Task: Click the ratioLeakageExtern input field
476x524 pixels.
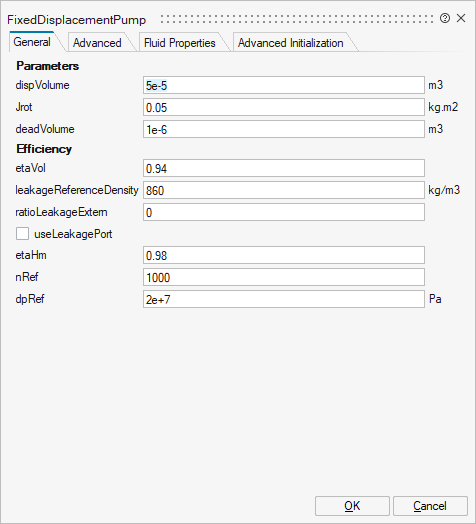Action: pyautogui.click(x=284, y=212)
